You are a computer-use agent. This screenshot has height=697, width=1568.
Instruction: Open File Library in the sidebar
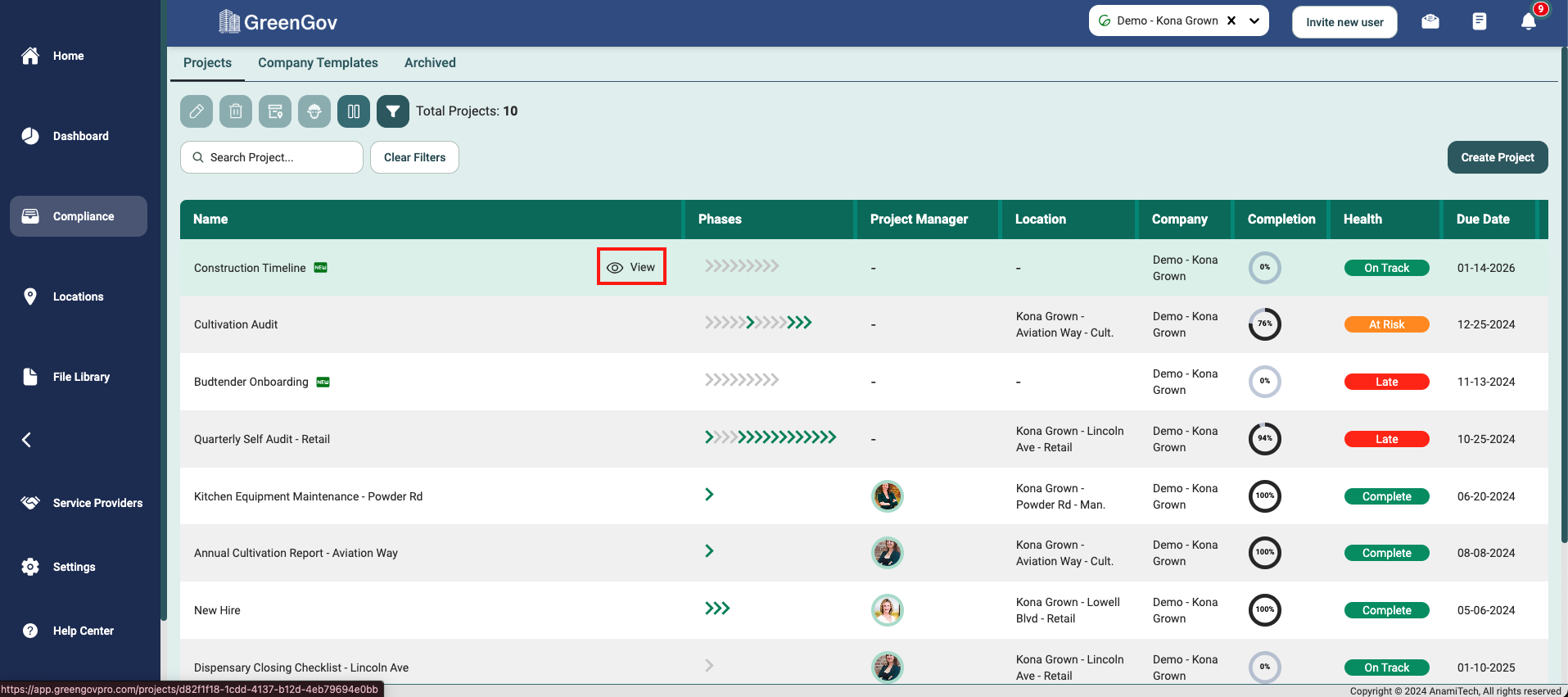pyautogui.click(x=66, y=377)
